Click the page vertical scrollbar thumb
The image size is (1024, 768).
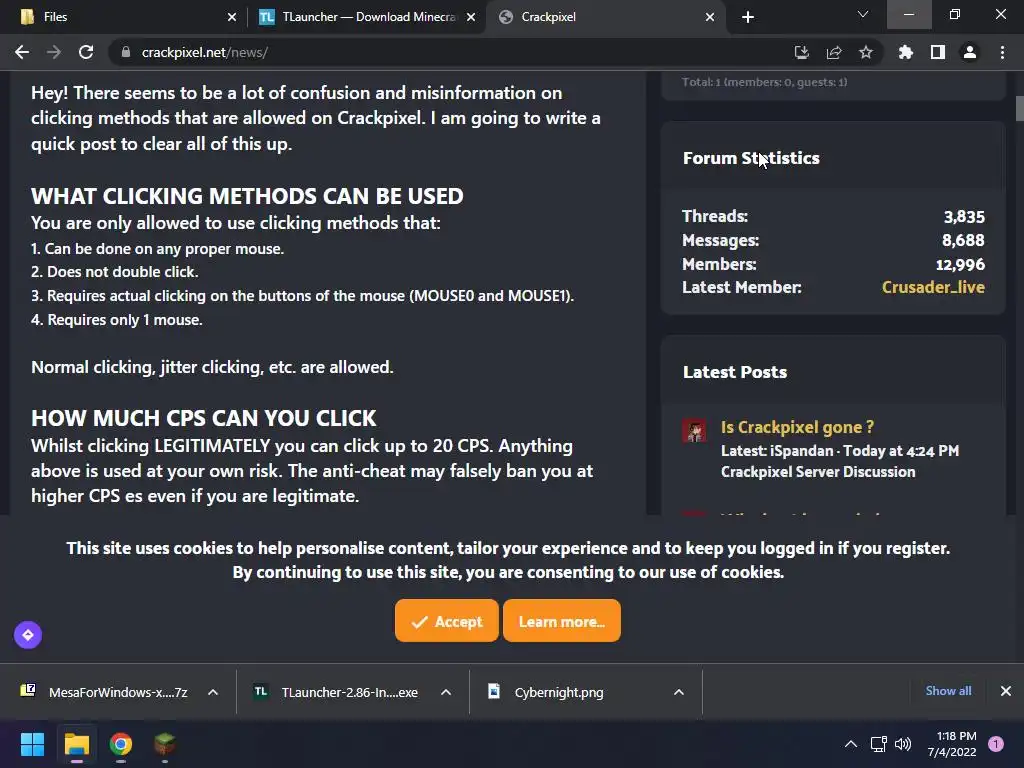pos(1019,108)
